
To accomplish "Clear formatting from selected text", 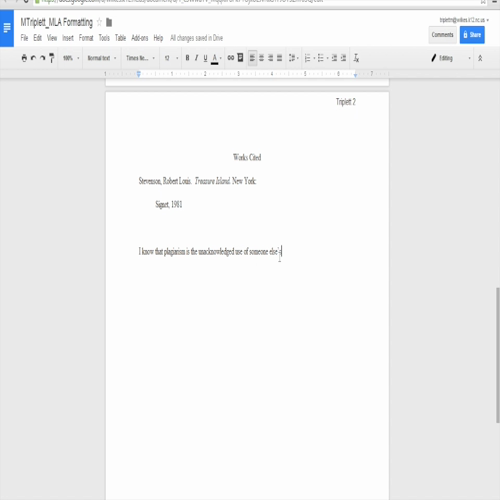I will [356, 58].
